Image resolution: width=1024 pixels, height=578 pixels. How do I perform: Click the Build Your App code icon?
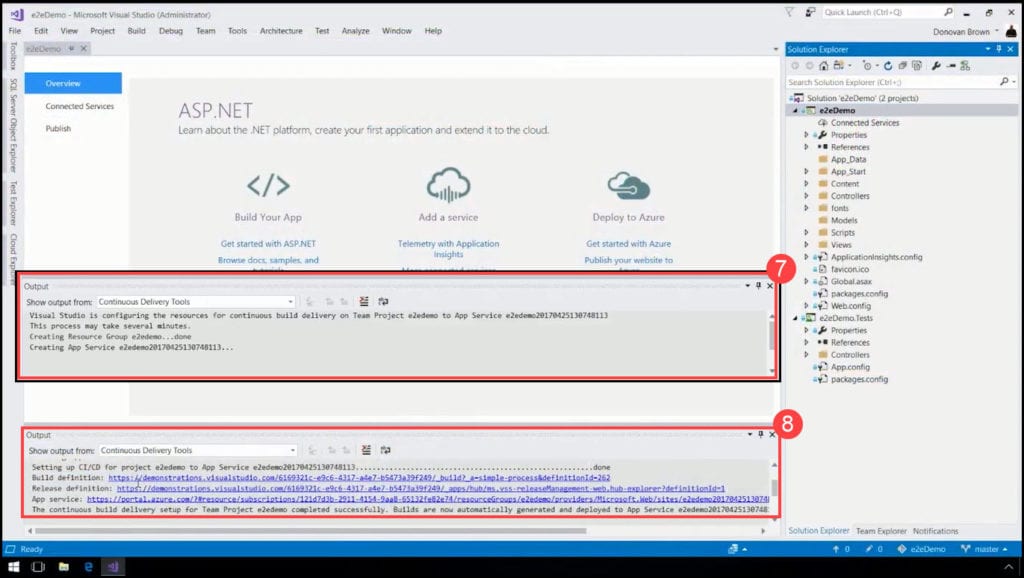[268, 185]
